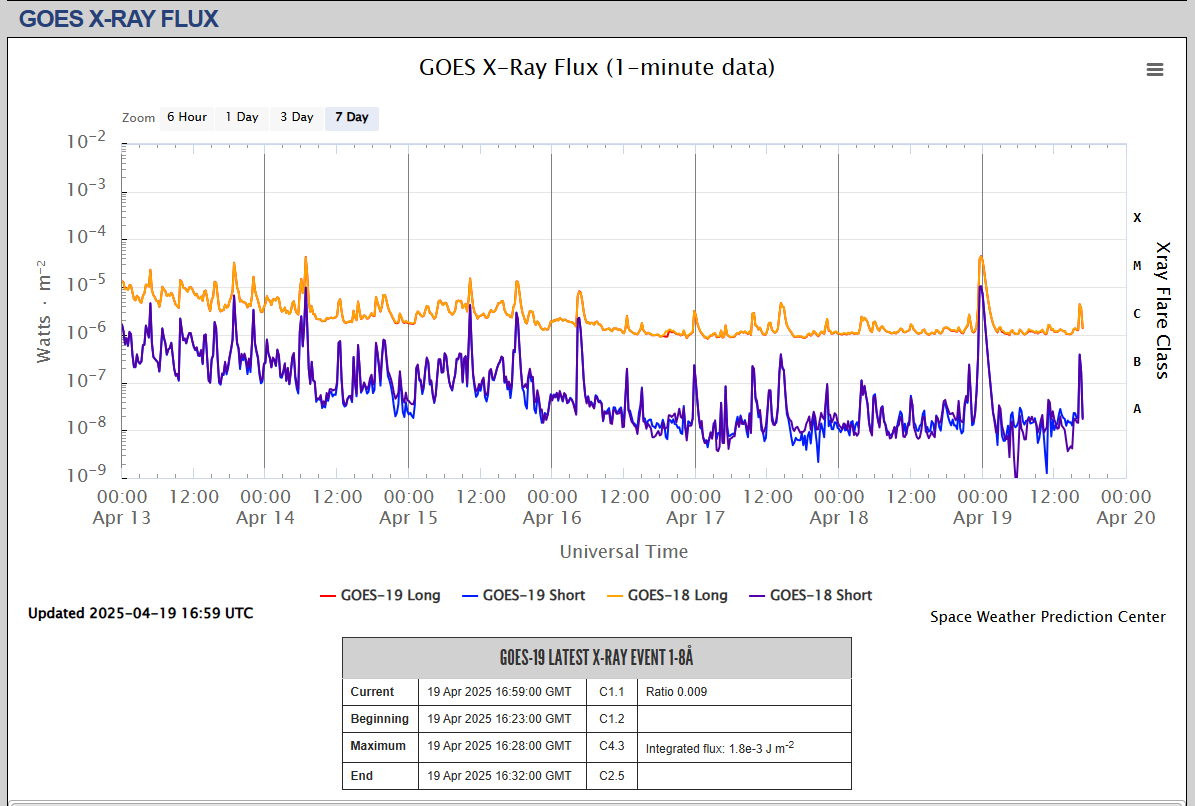Select the 3 Day zoom range
1195x806 pixels.
click(x=296, y=117)
